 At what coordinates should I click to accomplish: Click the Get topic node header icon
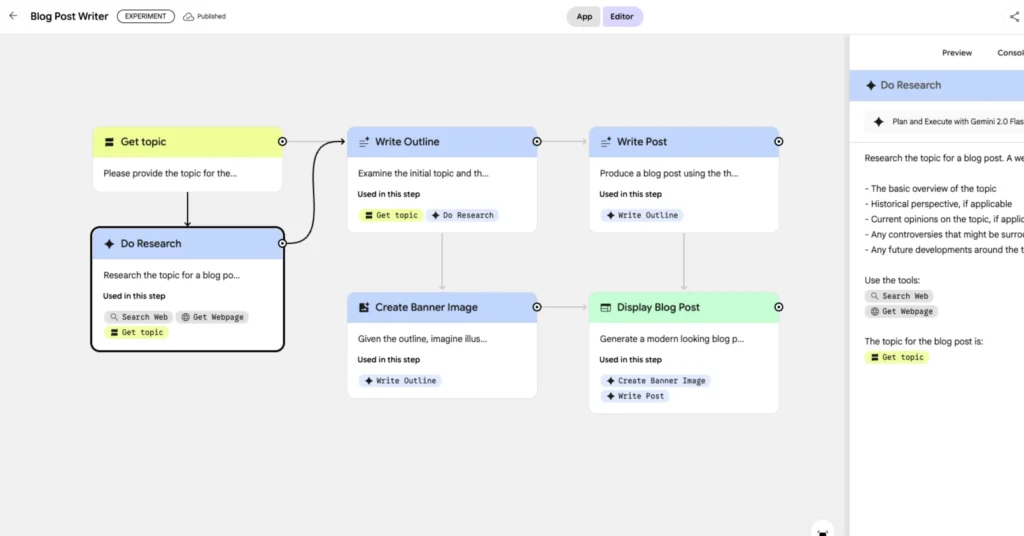pyautogui.click(x=109, y=142)
